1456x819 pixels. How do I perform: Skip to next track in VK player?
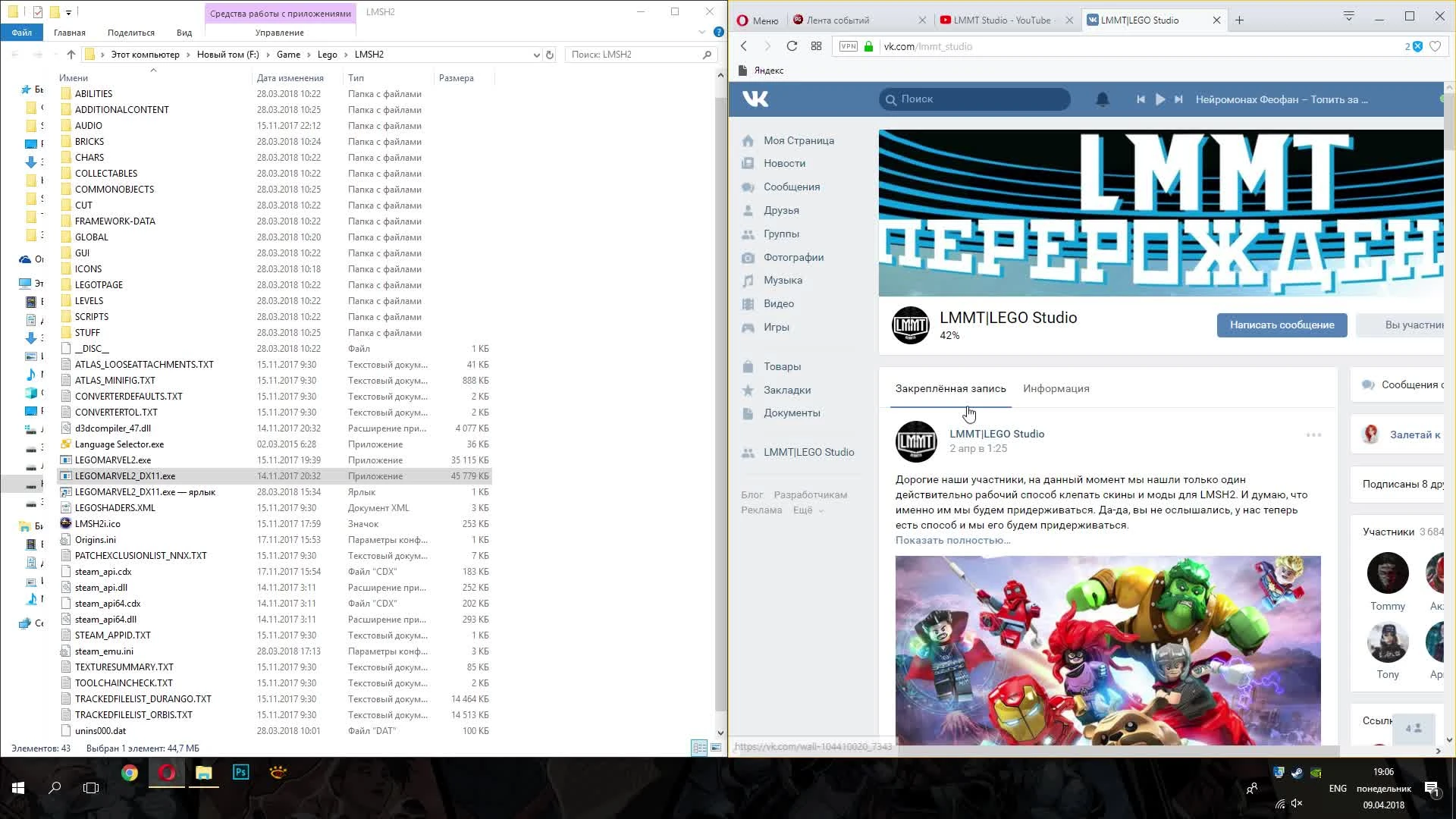click(x=1178, y=99)
